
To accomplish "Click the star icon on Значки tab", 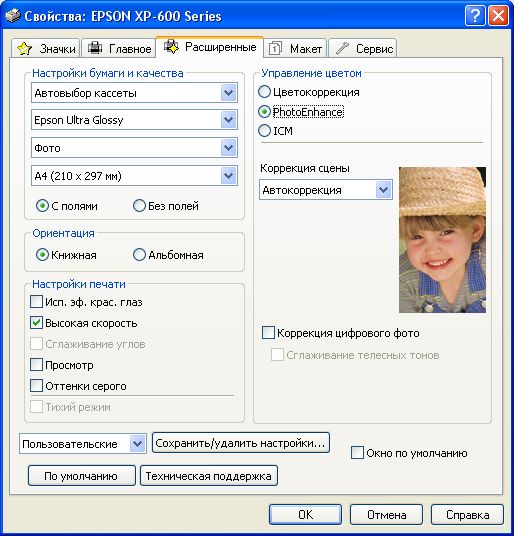I will pyautogui.click(x=24, y=49).
